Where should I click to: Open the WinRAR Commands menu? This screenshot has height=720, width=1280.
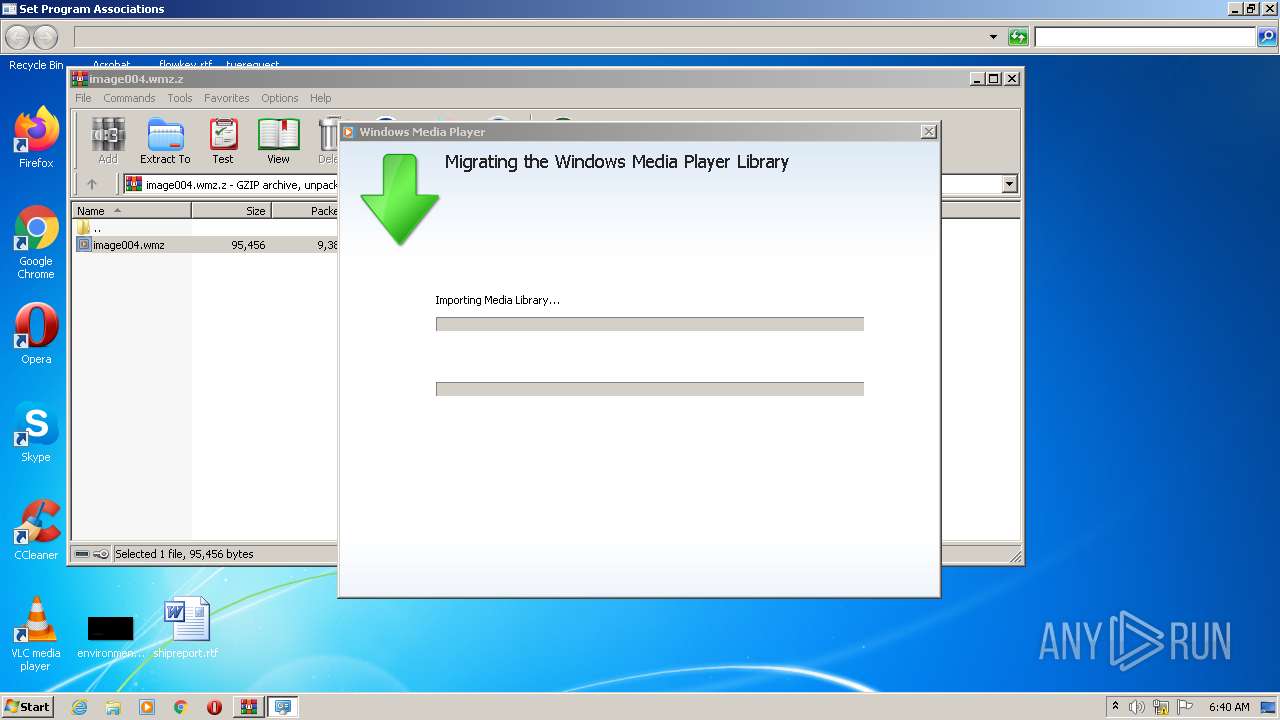[x=129, y=98]
